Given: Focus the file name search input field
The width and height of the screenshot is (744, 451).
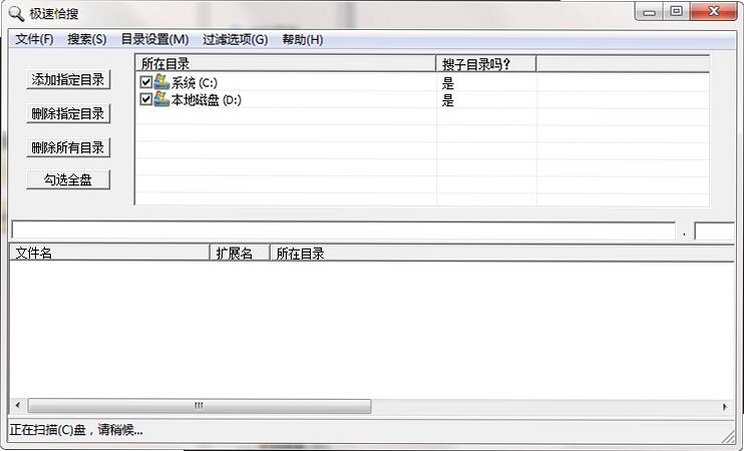Looking at the screenshot, I should click(x=343, y=230).
